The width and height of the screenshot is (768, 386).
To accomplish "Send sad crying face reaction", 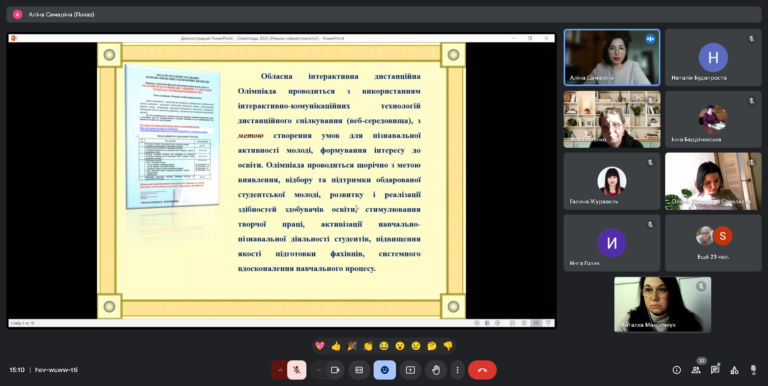I will pyautogui.click(x=416, y=346).
